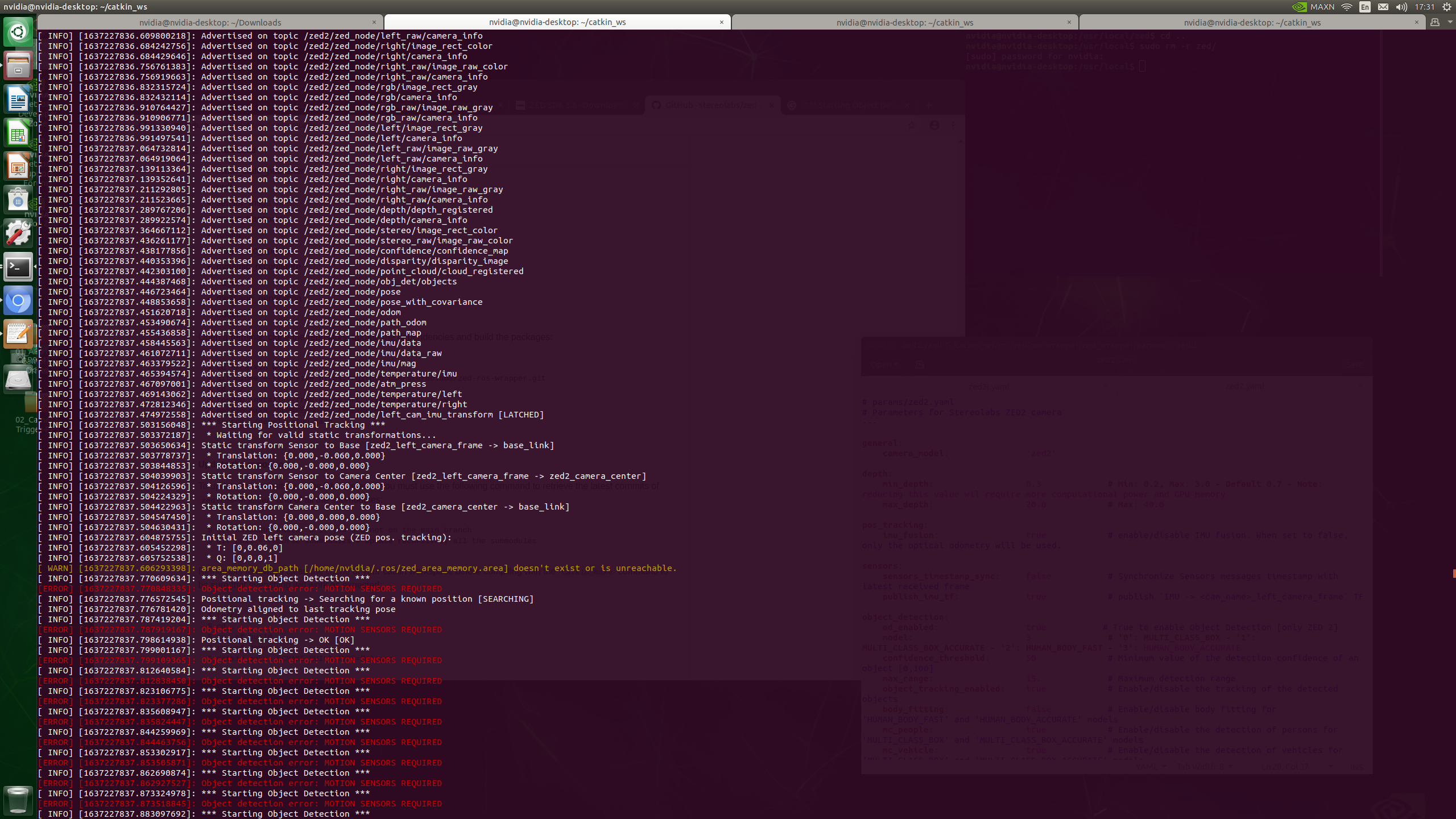The image size is (1456, 819).
Task: Open LibreOffice Impress from the dock
Action: click(18, 166)
